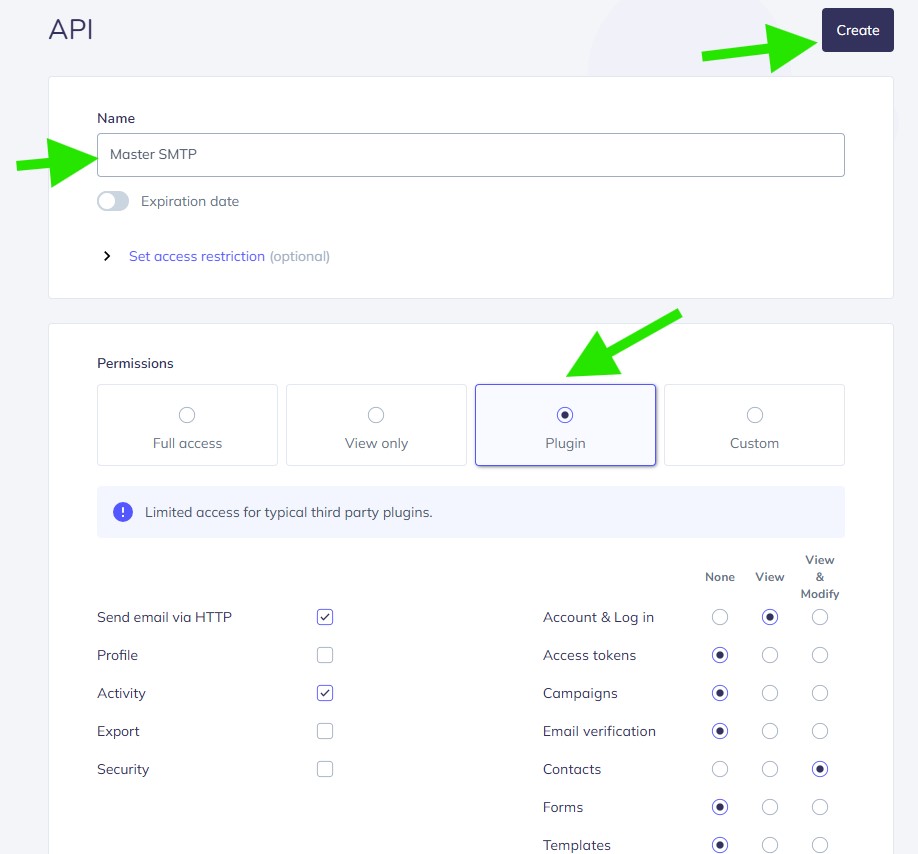The height and width of the screenshot is (854, 918).
Task: Choose the View only permission card
Action: pyautogui.click(x=376, y=425)
